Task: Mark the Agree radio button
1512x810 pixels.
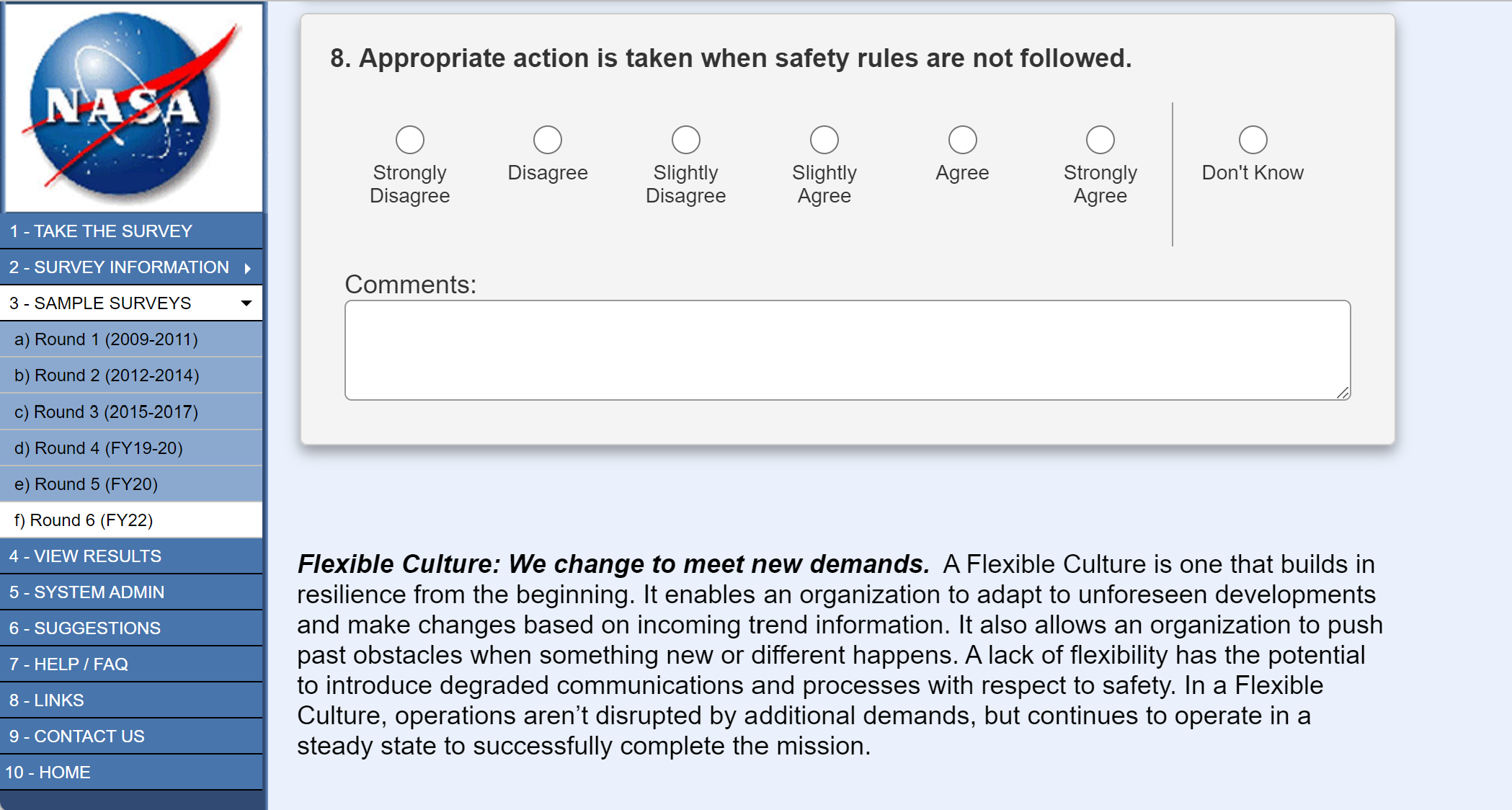Action: pos(962,140)
